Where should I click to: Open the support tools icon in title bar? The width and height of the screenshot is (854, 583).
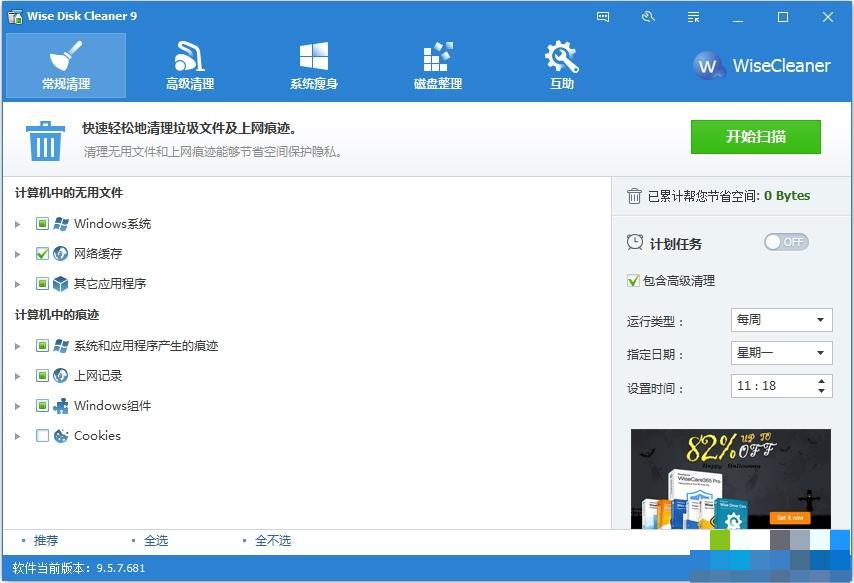[647, 17]
